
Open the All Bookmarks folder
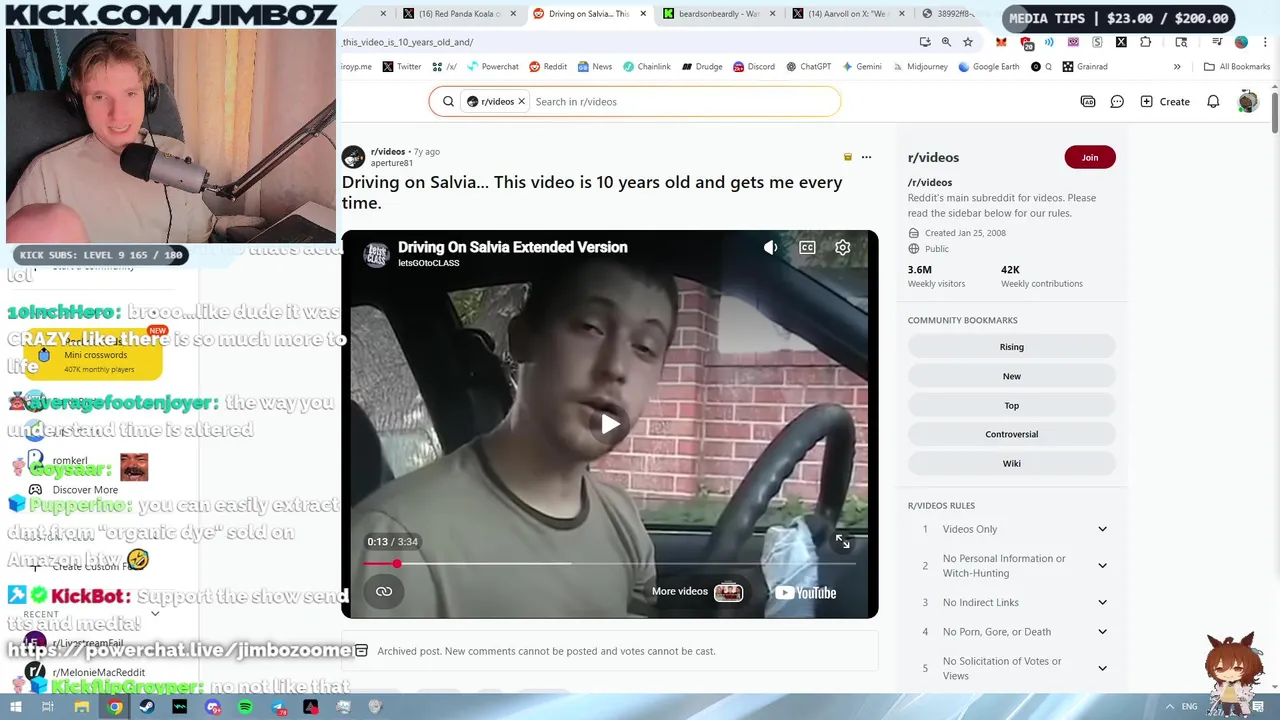pyautogui.click(x=1237, y=67)
